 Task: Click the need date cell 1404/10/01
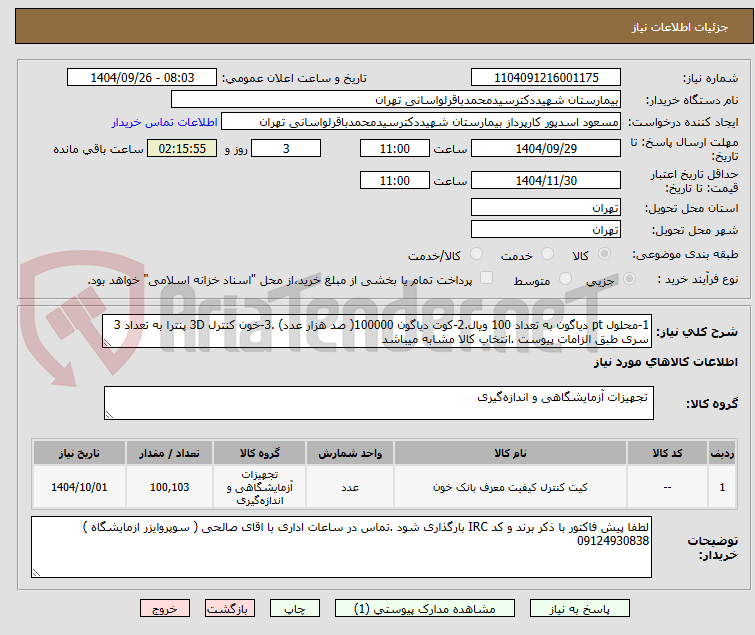pos(79,487)
